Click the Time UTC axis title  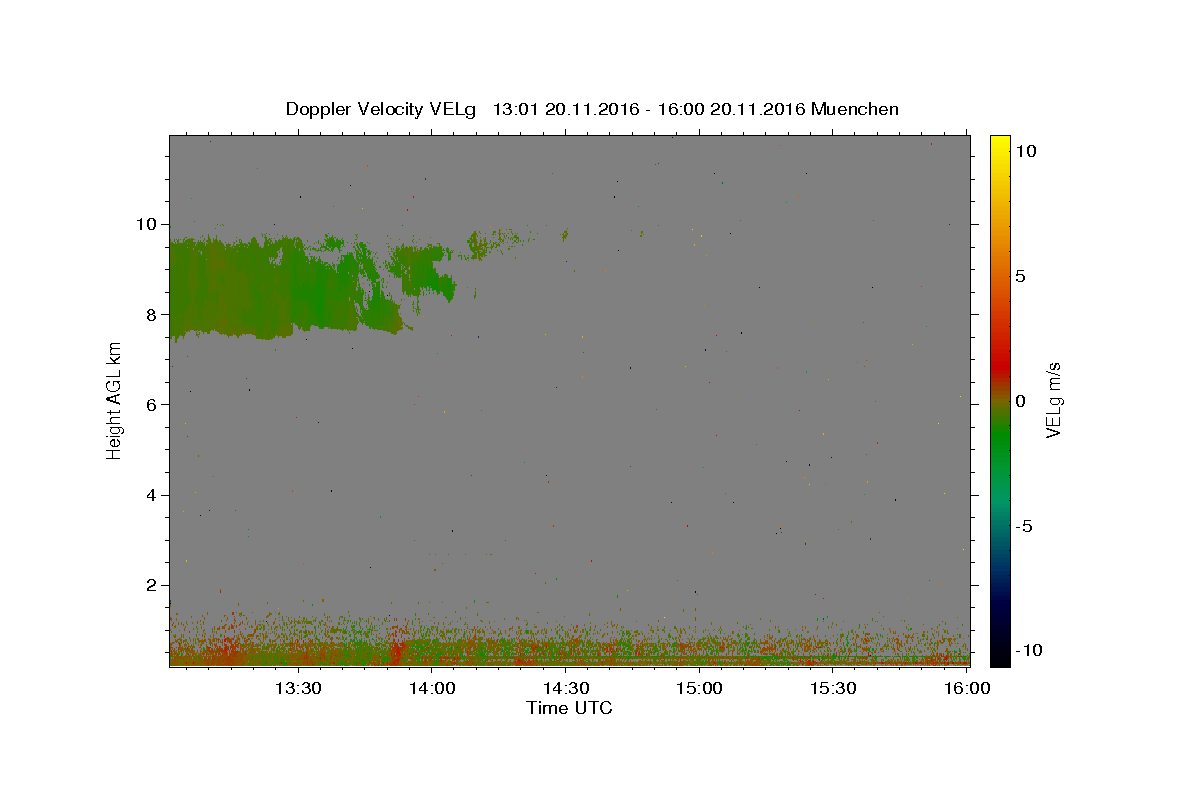(x=569, y=708)
